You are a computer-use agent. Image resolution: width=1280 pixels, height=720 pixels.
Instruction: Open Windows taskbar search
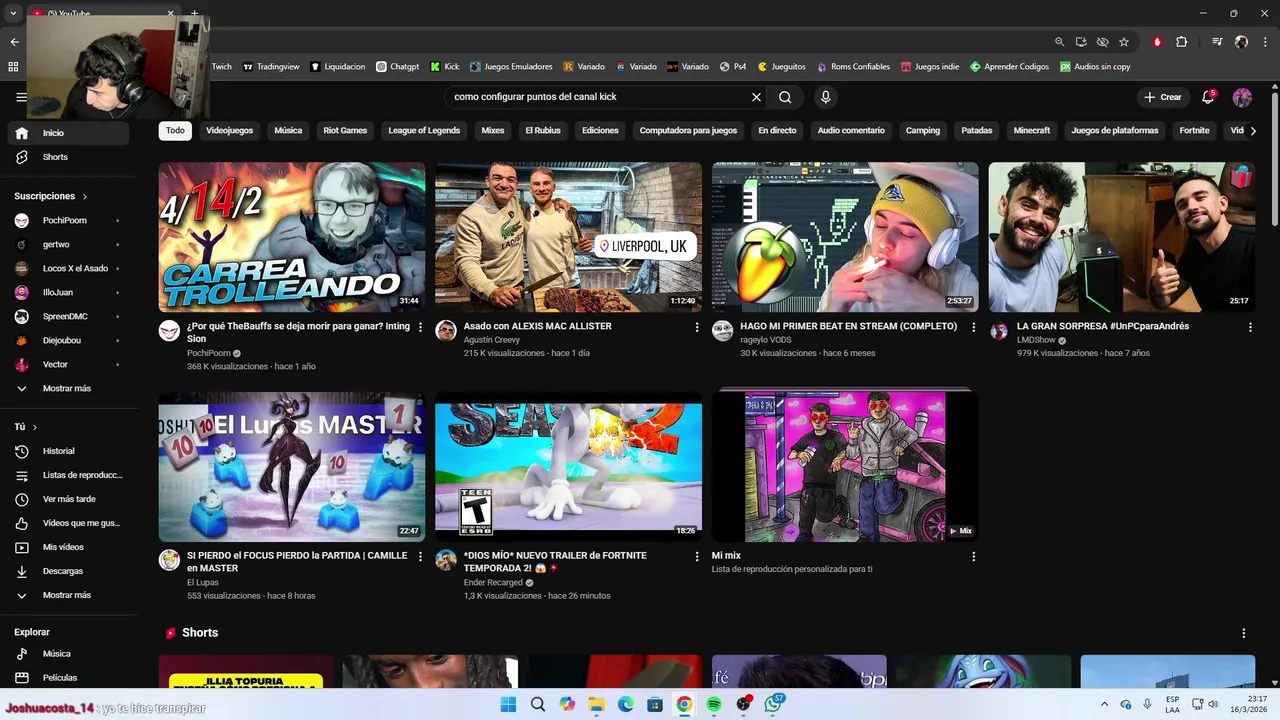[x=538, y=704]
